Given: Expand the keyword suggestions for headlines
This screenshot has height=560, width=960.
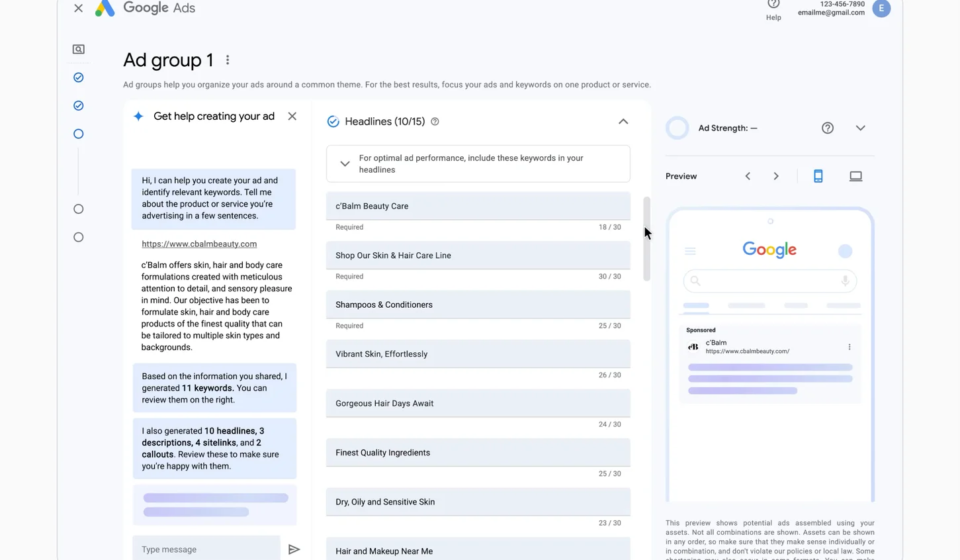Looking at the screenshot, I should pyautogui.click(x=345, y=164).
